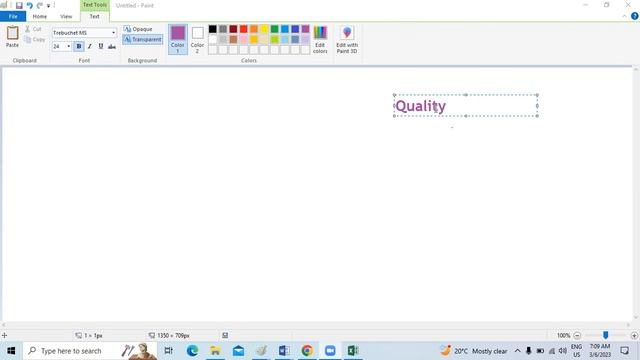
Task: Click the microphone tray icon
Action: click(529, 351)
